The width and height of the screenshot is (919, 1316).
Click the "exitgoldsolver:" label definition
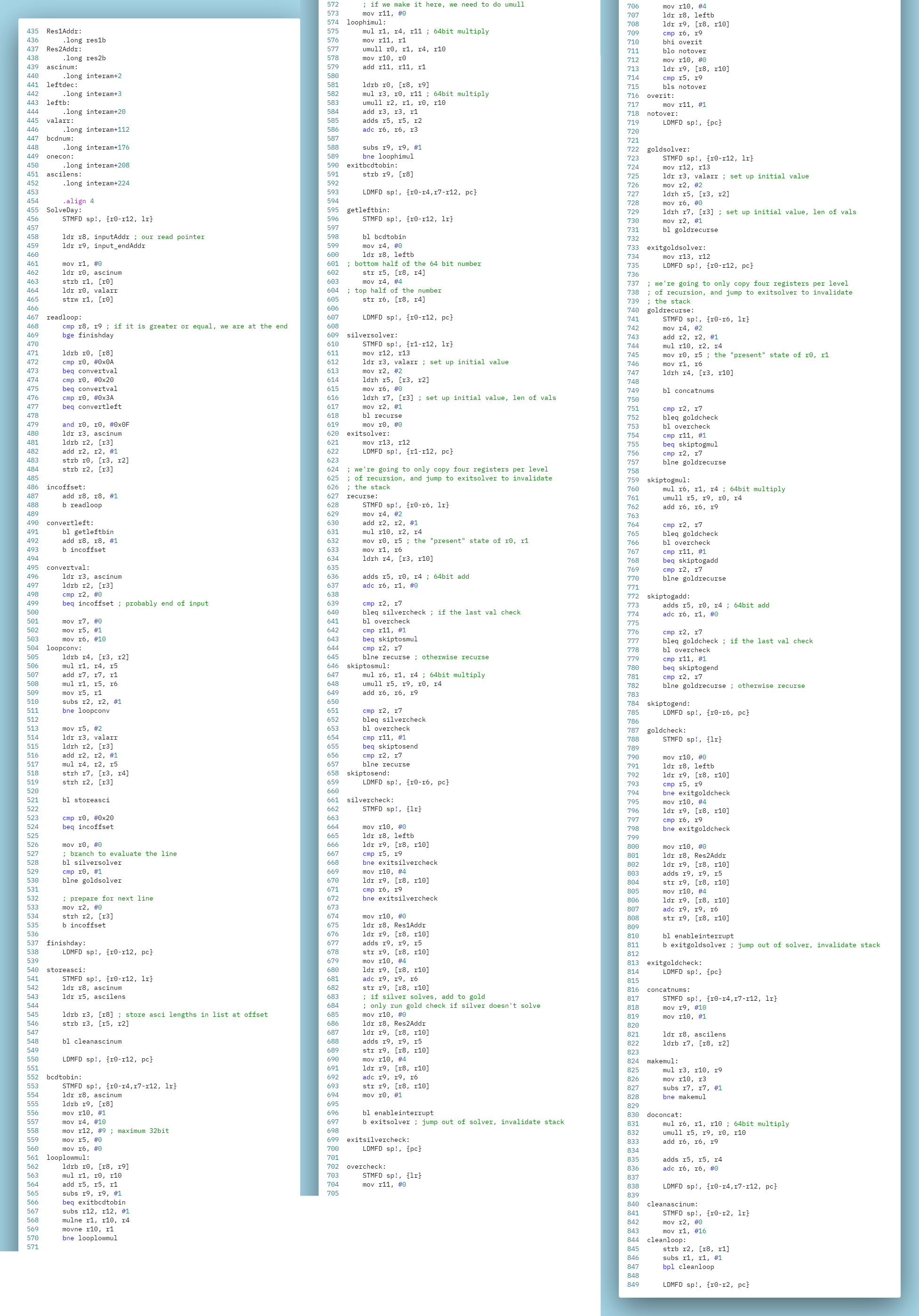677,248
